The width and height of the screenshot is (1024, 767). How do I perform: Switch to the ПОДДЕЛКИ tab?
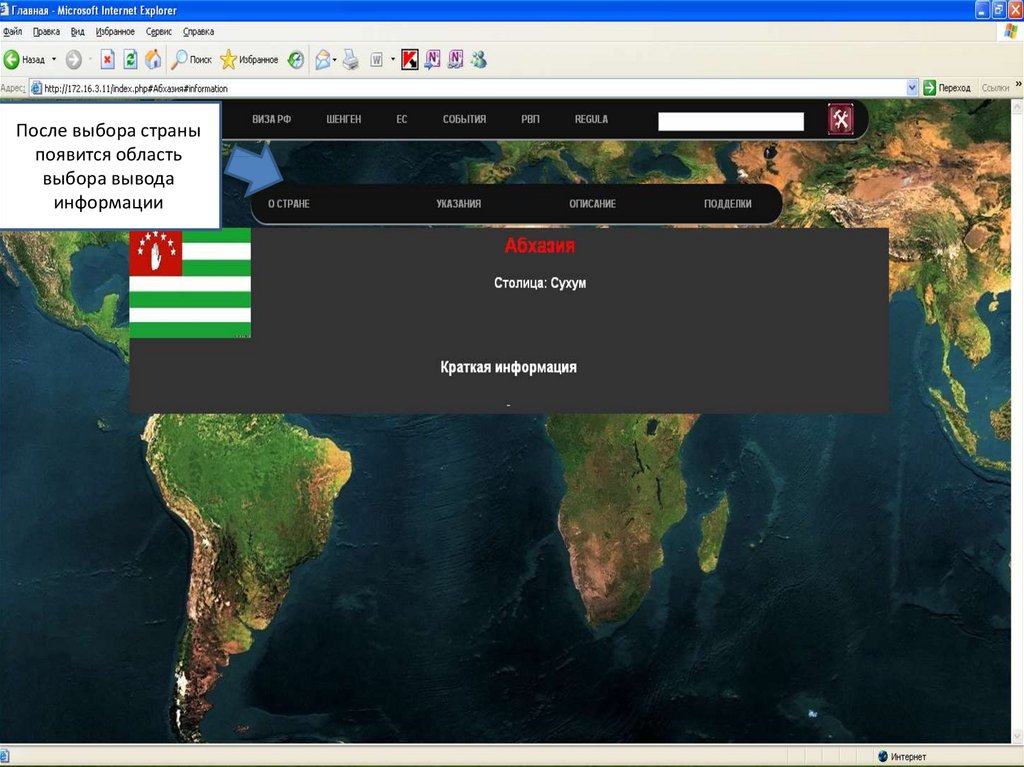[x=727, y=204]
